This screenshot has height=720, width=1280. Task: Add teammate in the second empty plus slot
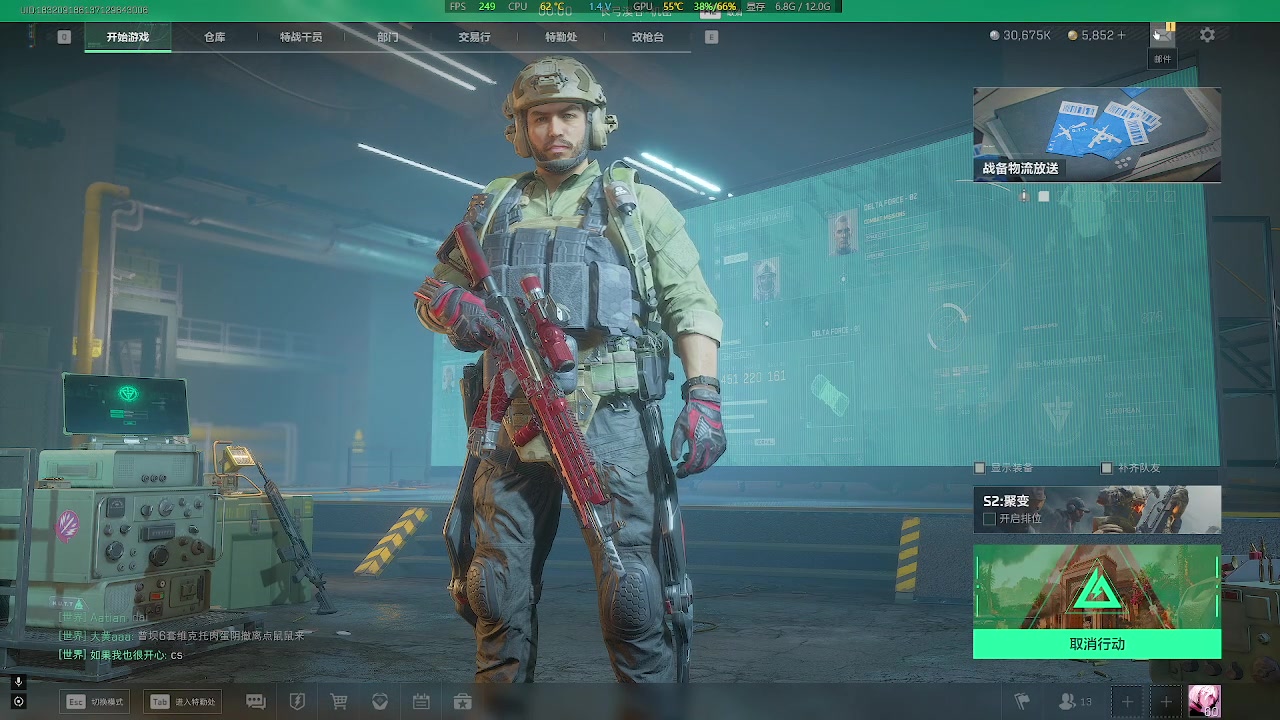point(1165,702)
